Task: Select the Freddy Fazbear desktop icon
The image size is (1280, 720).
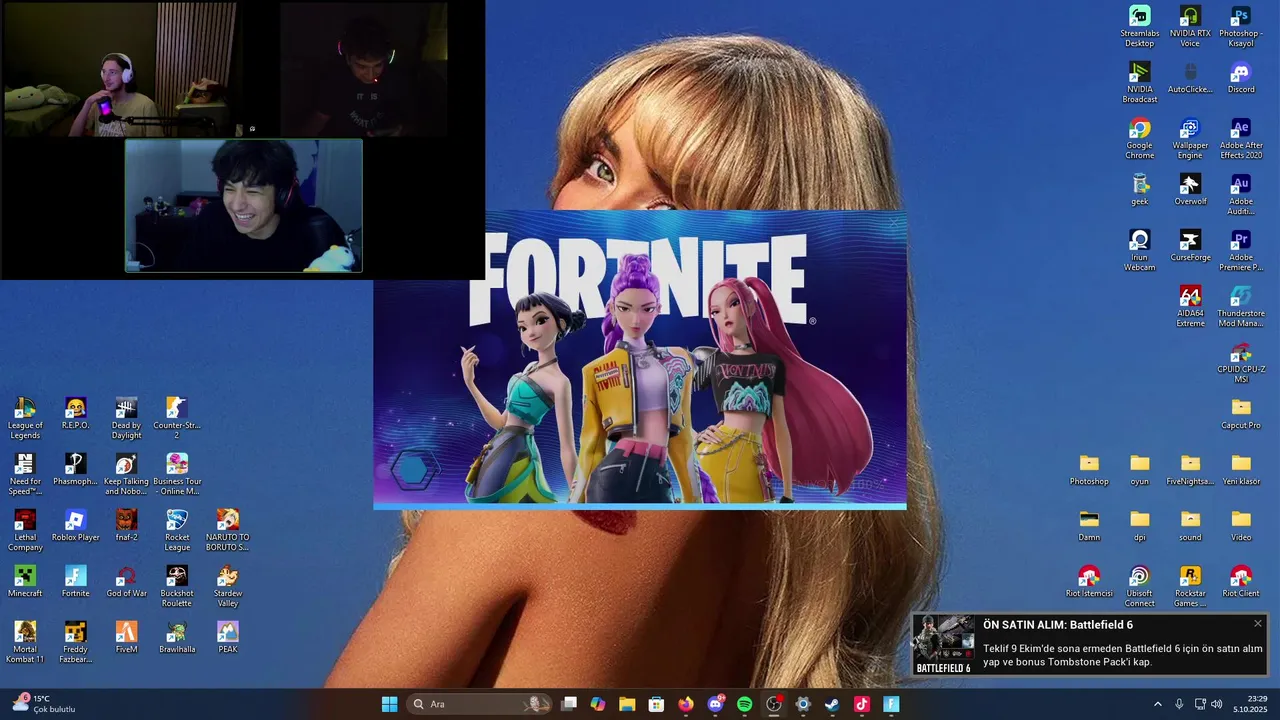Action: [x=75, y=642]
